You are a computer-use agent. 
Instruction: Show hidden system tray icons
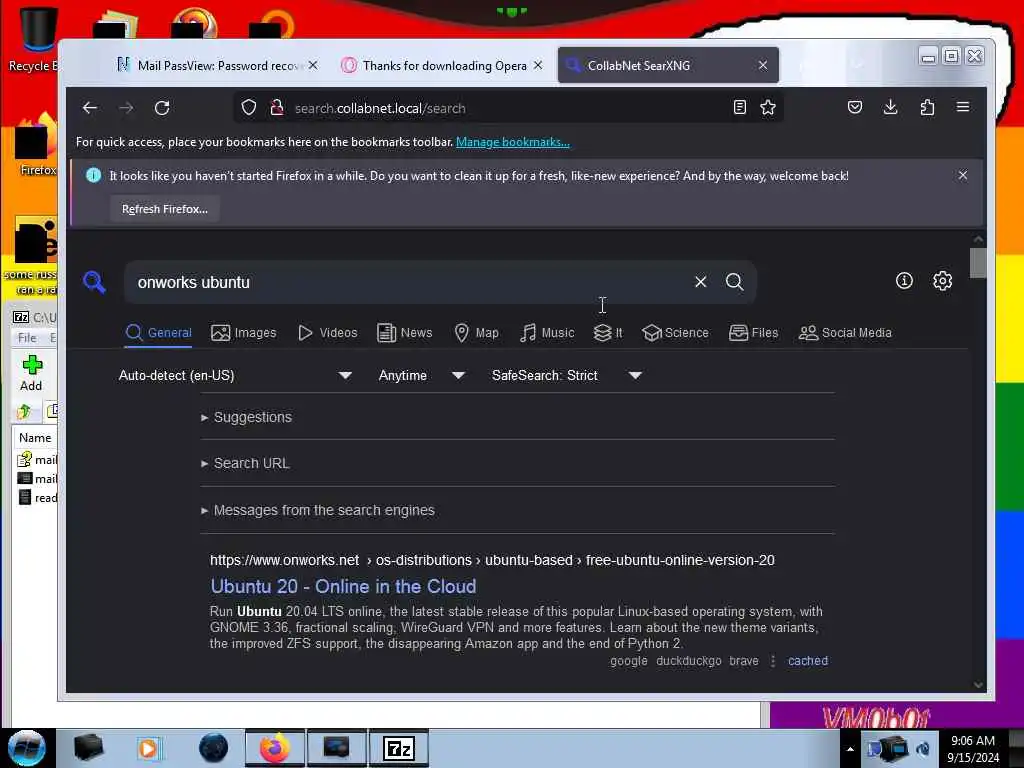pyautogui.click(x=850, y=749)
